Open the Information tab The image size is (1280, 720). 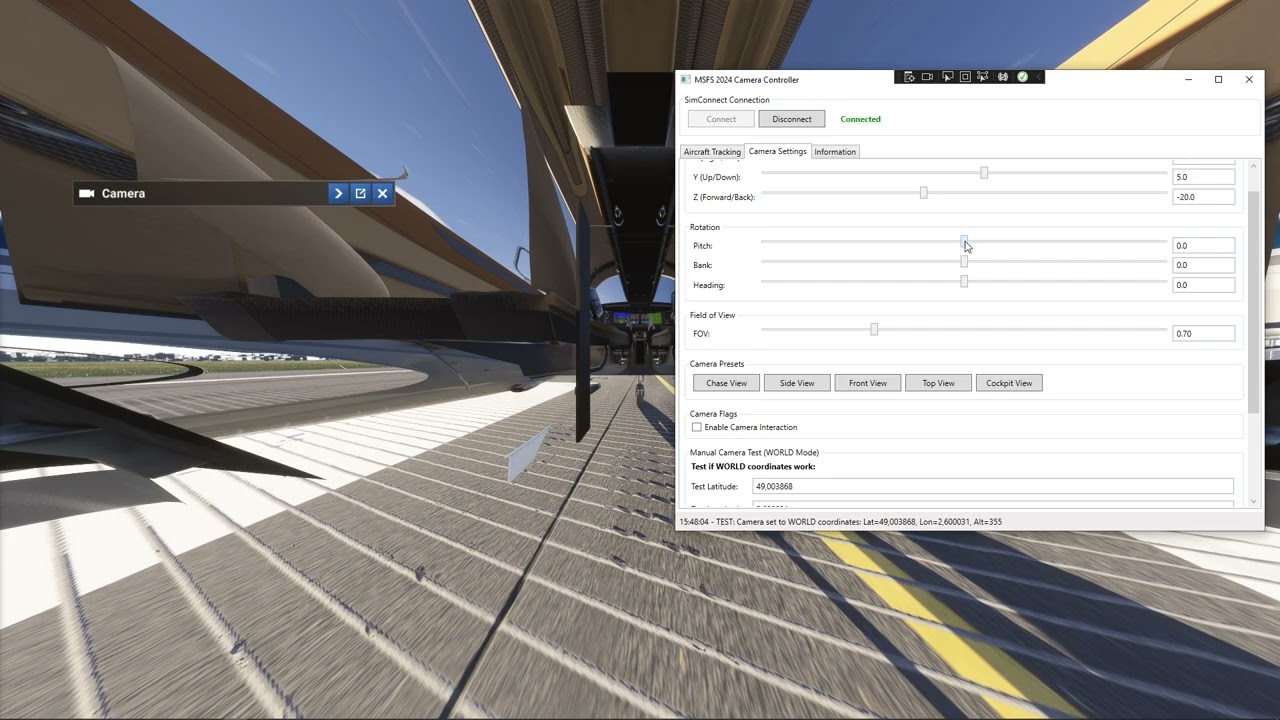click(x=835, y=152)
